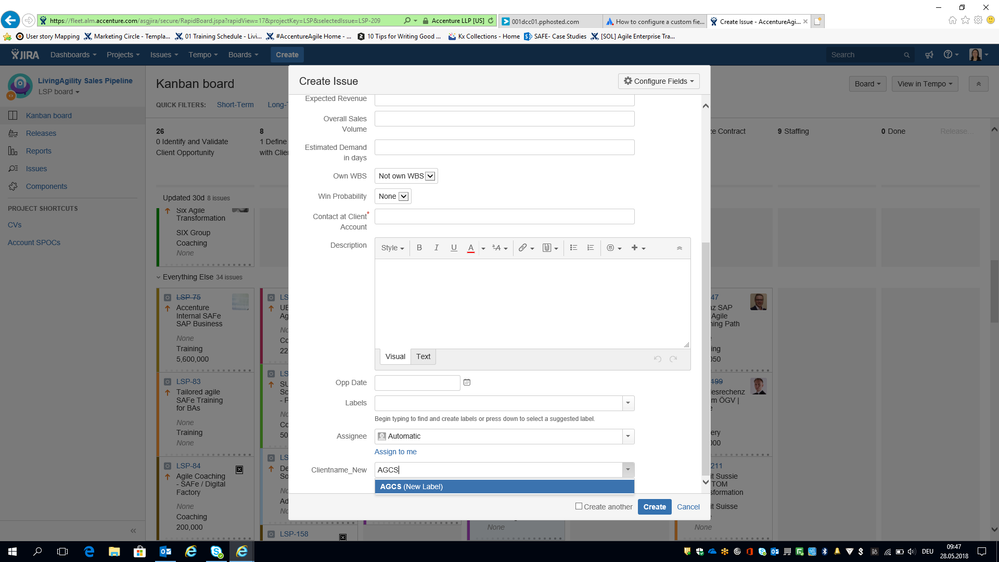Select the AGCS (New Label) suggestion
The image size is (999, 562).
[504, 486]
